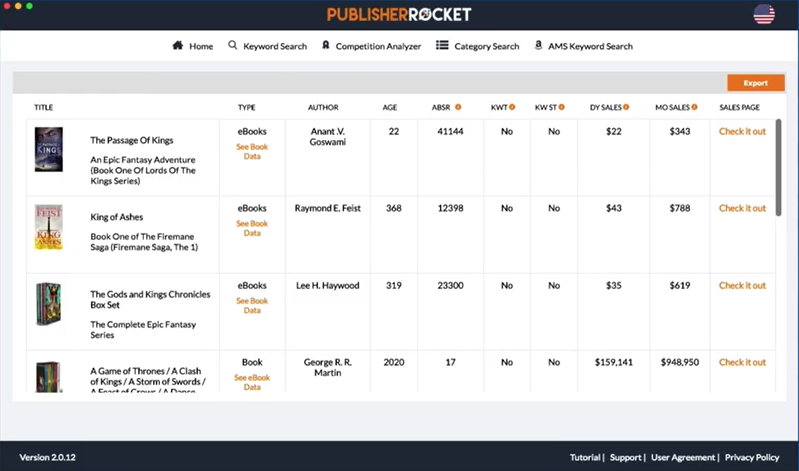Click the TITLE column header
The width and height of the screenshot is (799, 471).
(43, 107)
